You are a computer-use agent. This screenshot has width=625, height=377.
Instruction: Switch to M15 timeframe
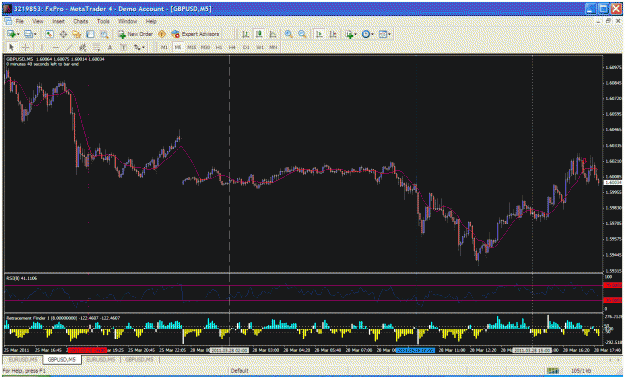(192, 47)
